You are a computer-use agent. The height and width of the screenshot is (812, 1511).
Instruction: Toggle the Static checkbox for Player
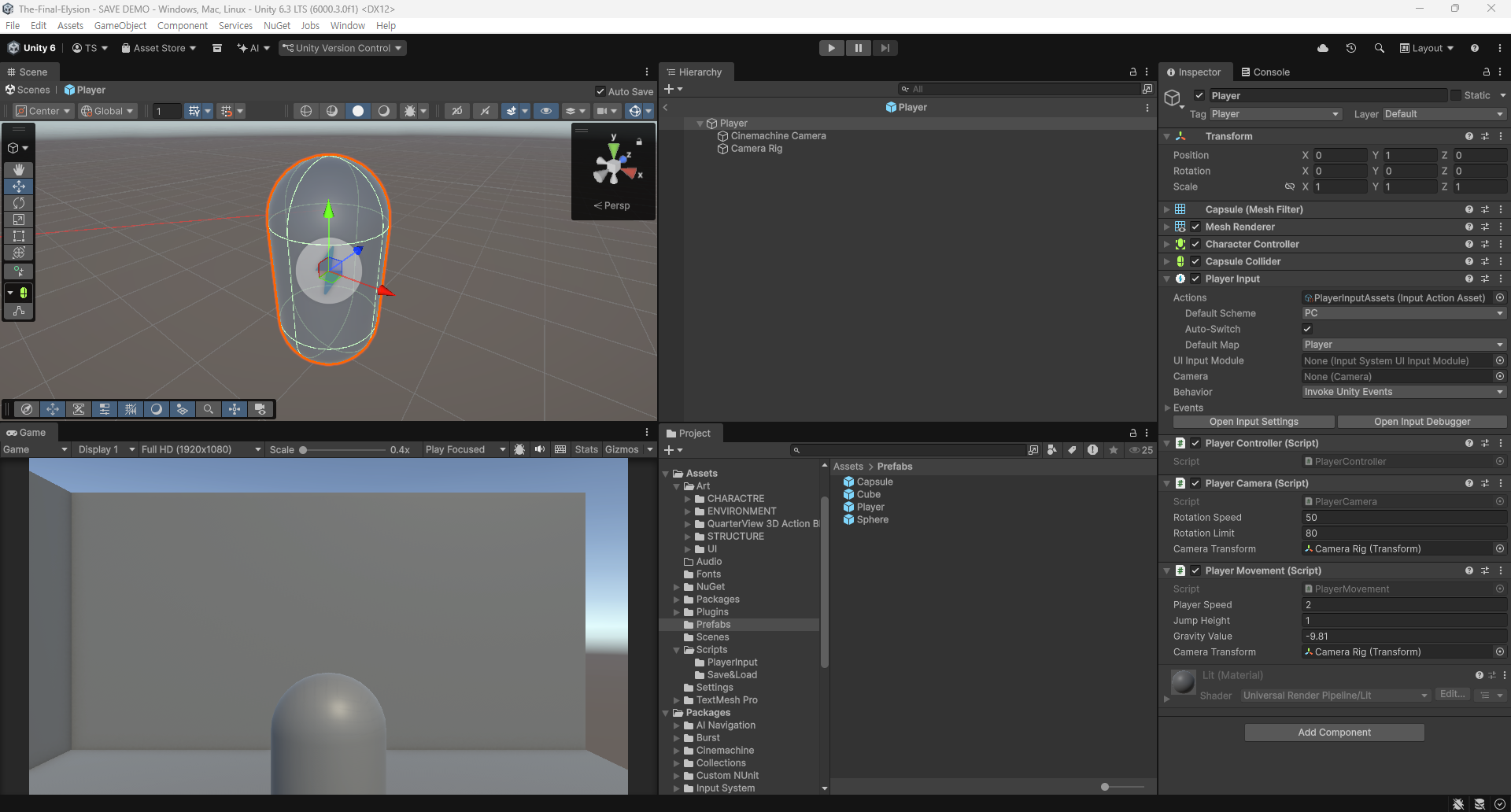pos(1456,95)
